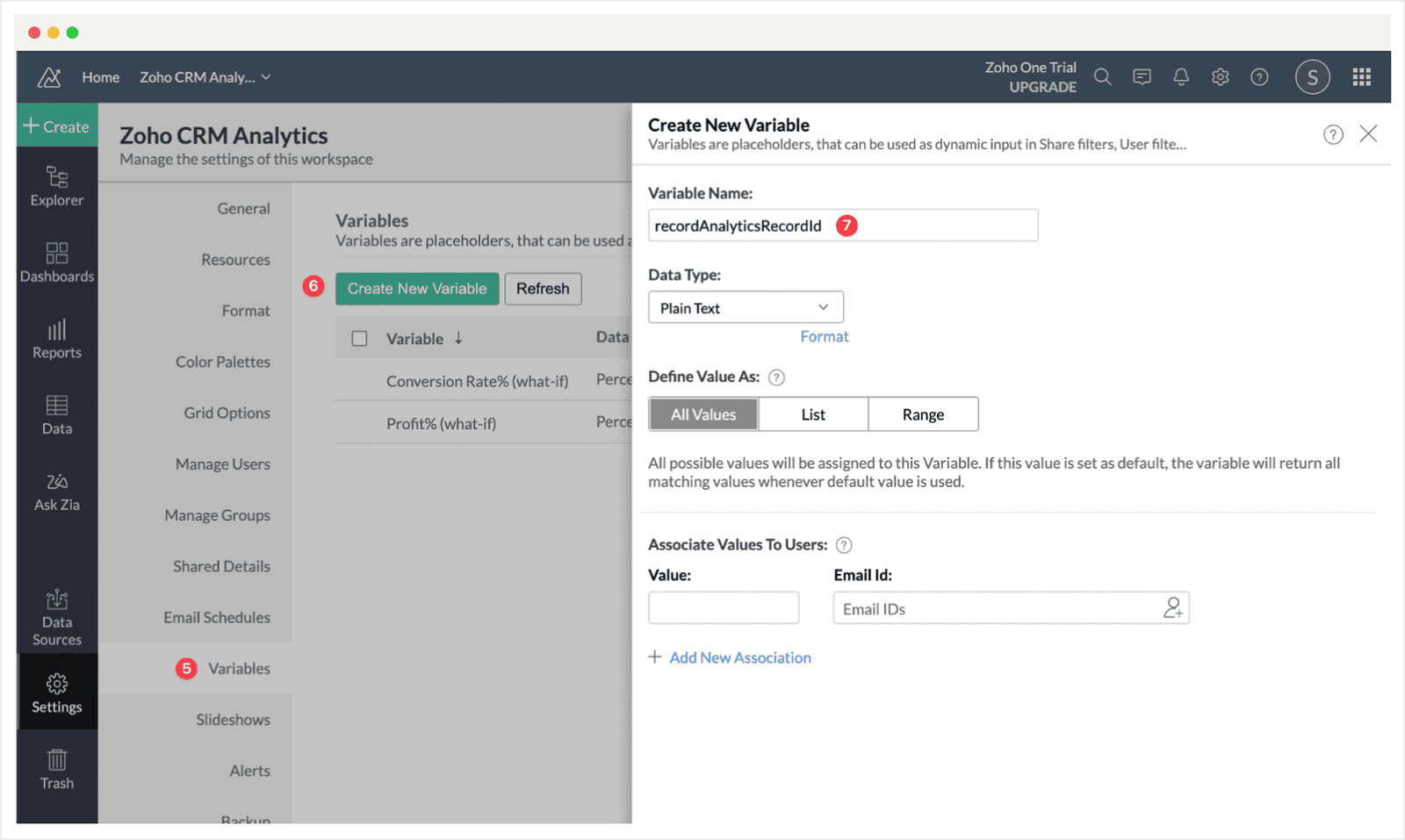Click help icon beside Associate Values To Users

[x=844, y=545]
